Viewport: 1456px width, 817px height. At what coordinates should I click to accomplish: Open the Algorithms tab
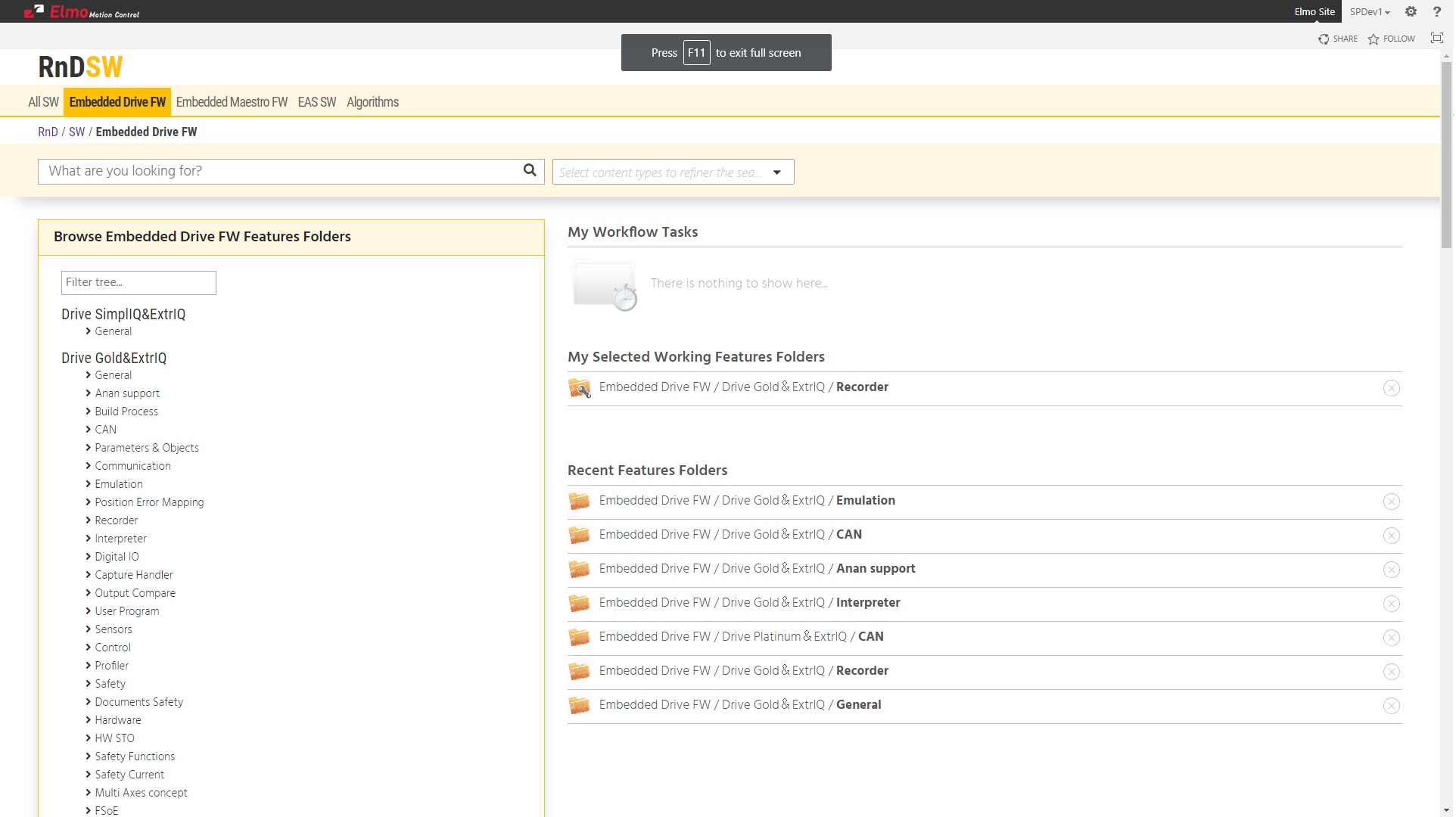point(372,102)
